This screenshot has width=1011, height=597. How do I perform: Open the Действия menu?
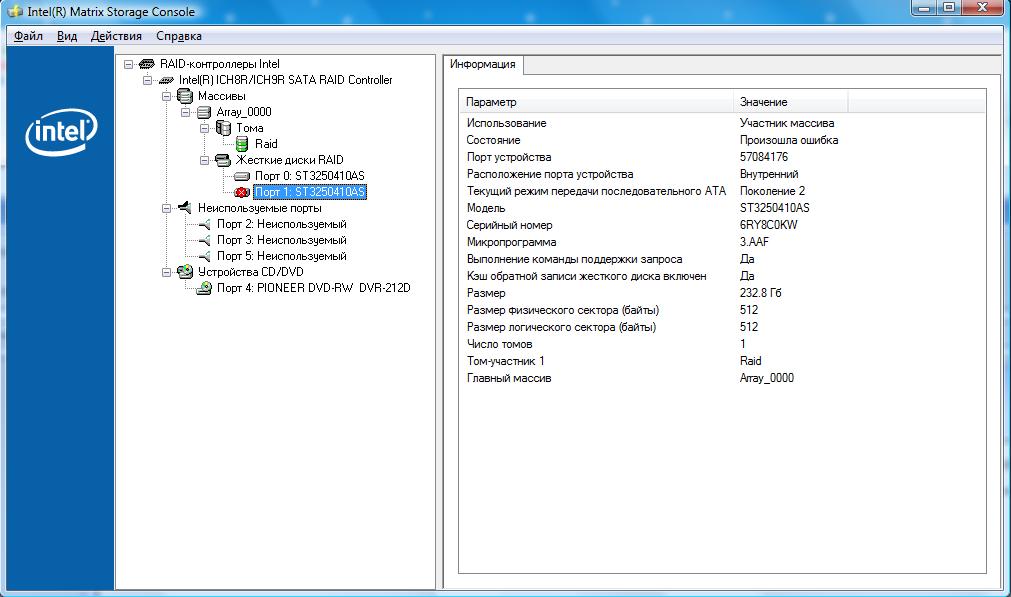(116, 36)
